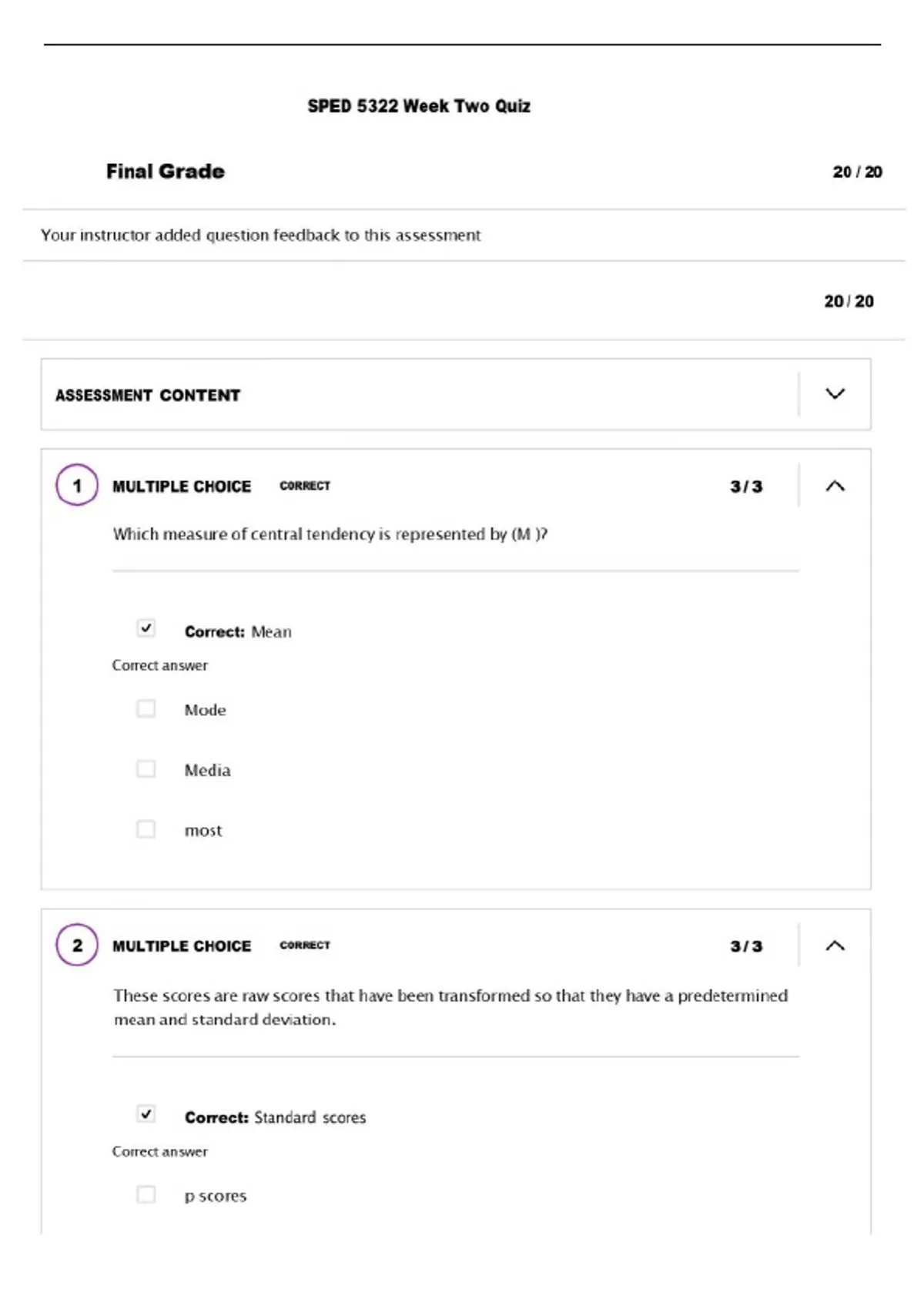This screenshot has height=1309, width=924.
Task: Check the Media answer checkbox
Action: 146,768
